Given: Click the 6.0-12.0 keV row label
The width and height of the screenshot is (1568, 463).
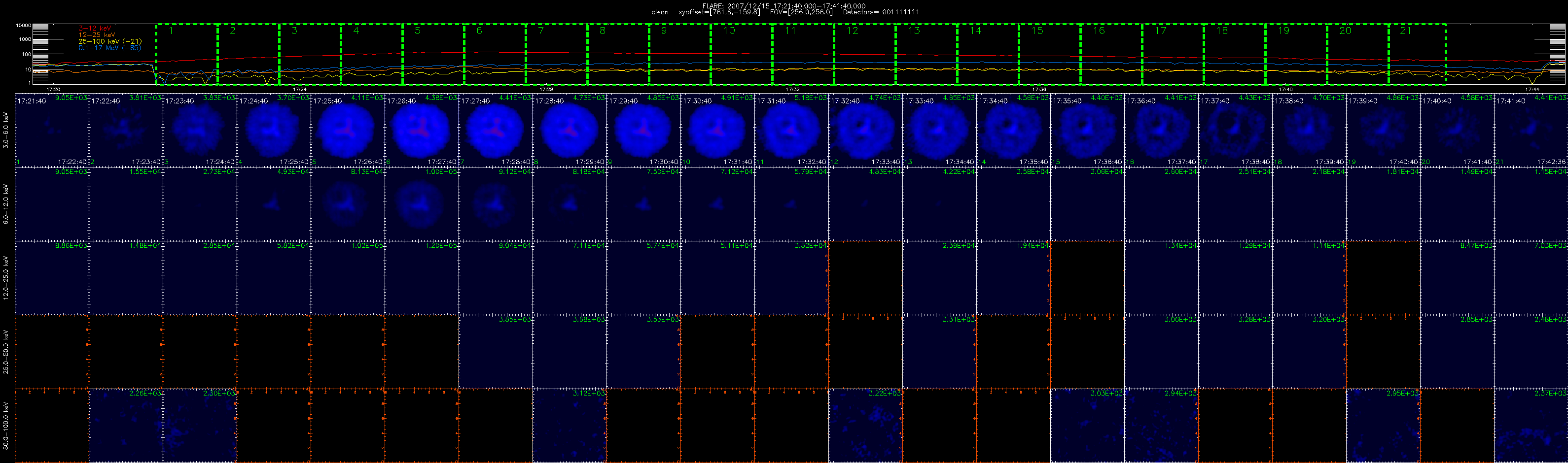Looking at the screenshot, I should [6, 204].
